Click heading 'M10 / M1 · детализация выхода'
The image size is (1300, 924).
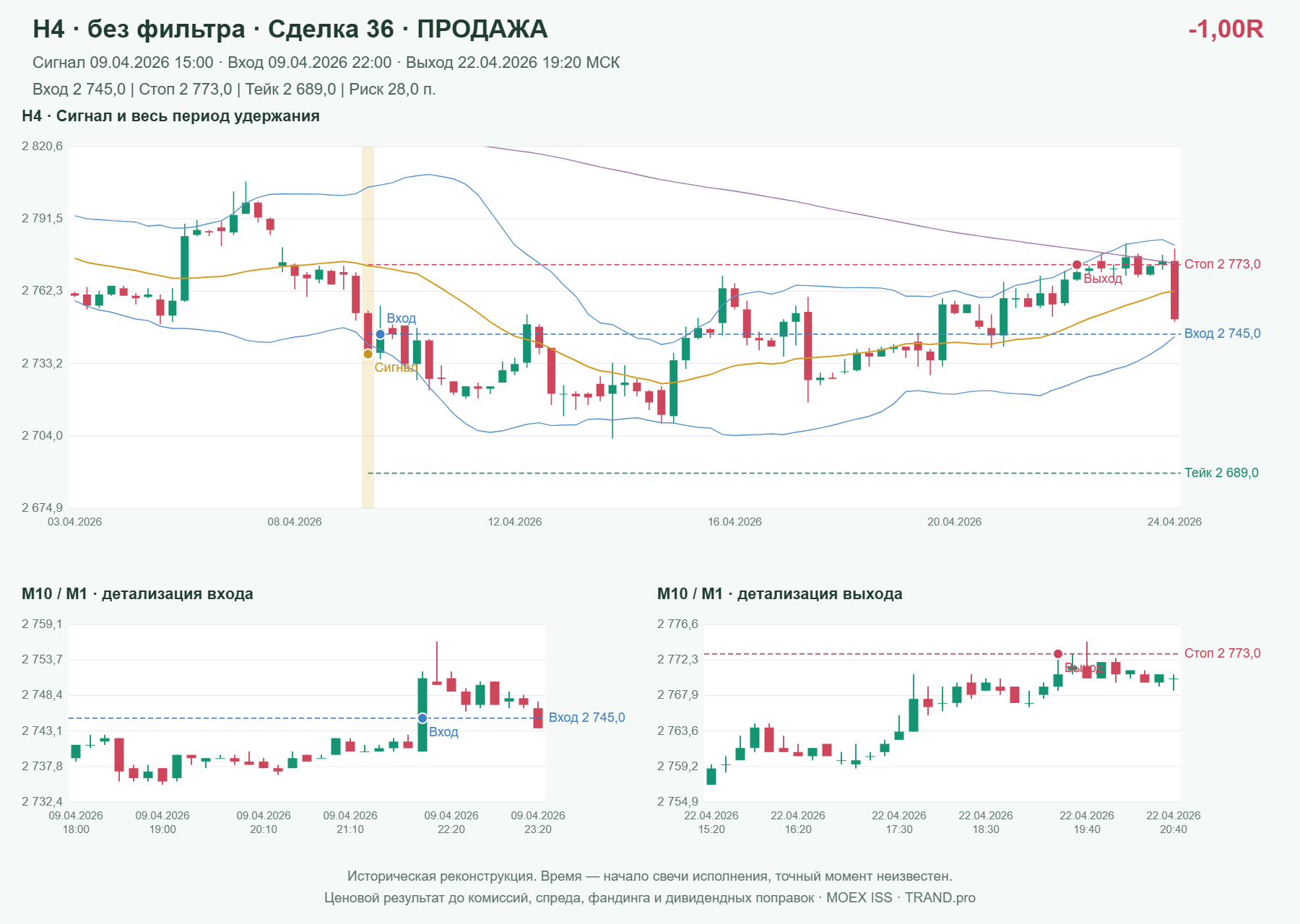pyautogui.click(x=779, y=594)
